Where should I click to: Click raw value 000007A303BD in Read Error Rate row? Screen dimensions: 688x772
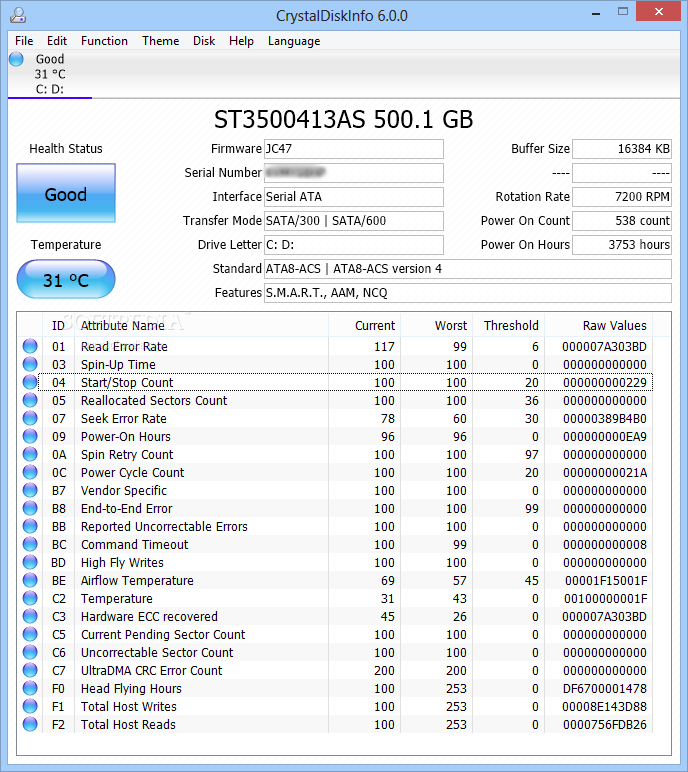pyautogui.click(x=604, y=347)
